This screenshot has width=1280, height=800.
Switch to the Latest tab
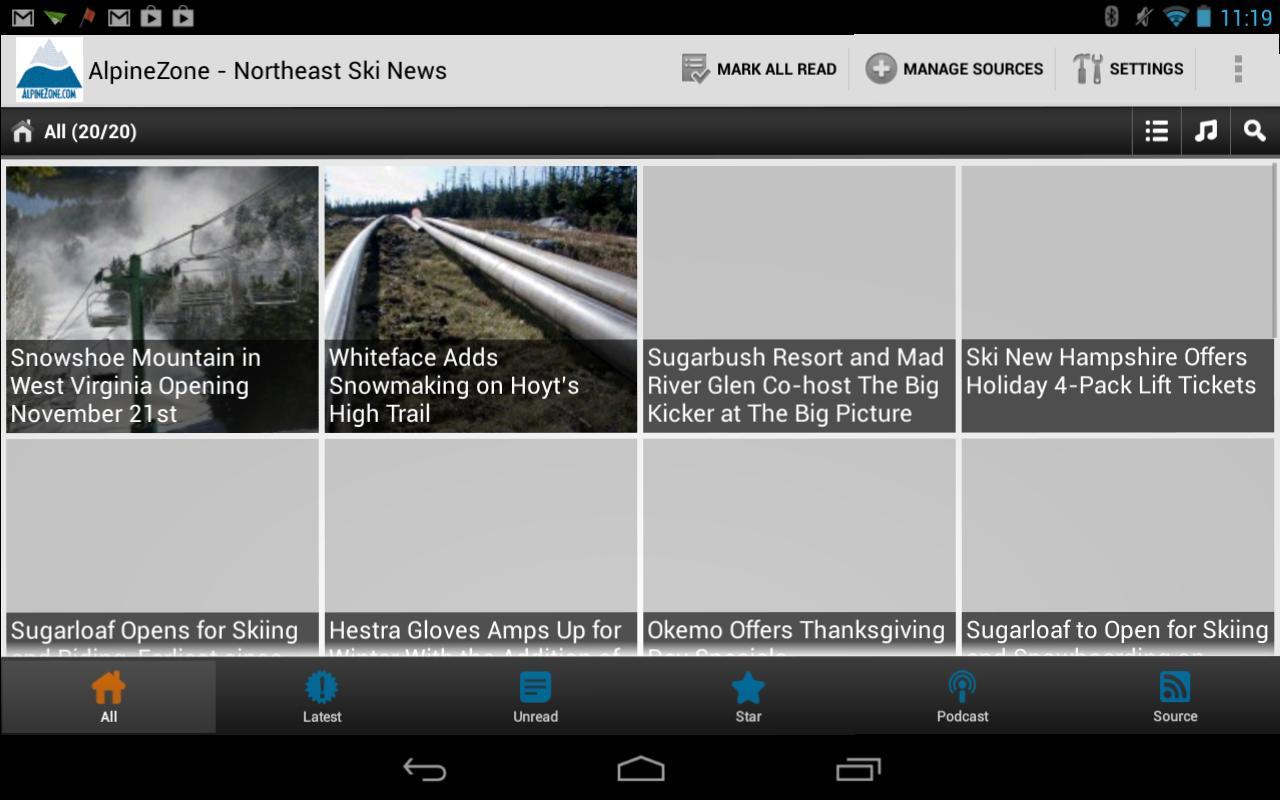click(321, 695)
